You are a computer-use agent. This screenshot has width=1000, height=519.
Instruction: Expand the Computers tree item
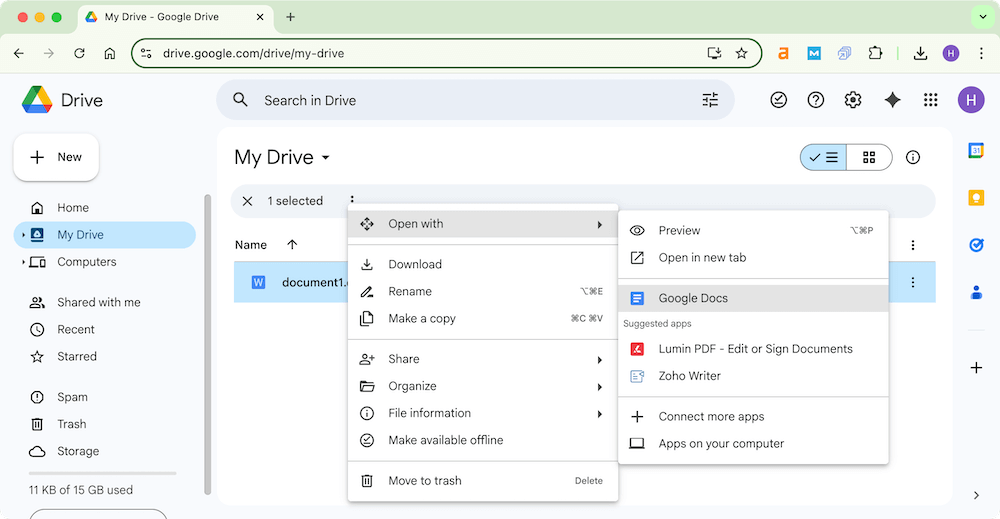pyautogui.click(x=23, y=262)
